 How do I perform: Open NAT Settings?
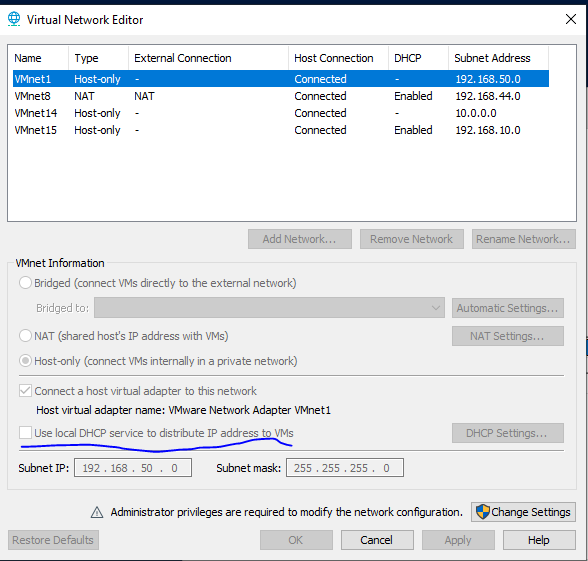click(508, 336)
